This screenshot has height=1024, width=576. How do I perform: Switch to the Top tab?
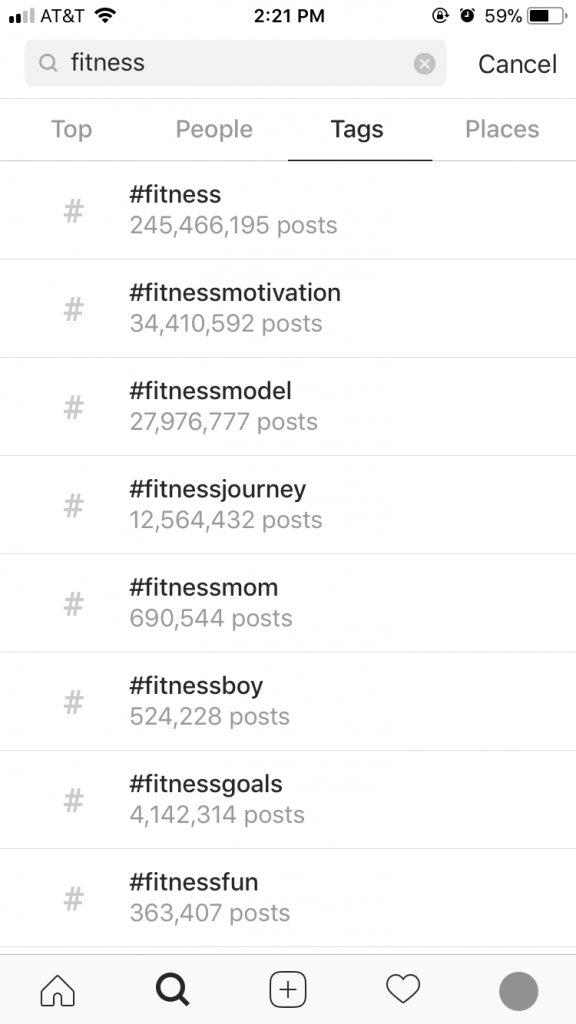click(x=71, y=129)
